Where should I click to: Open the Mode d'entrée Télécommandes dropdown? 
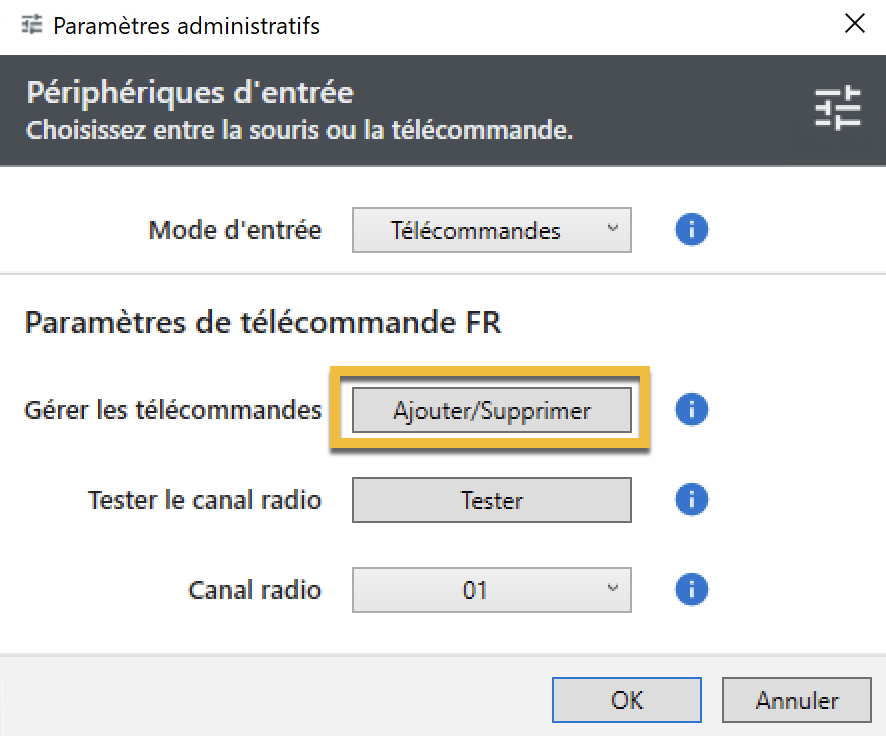coord(492,230)
